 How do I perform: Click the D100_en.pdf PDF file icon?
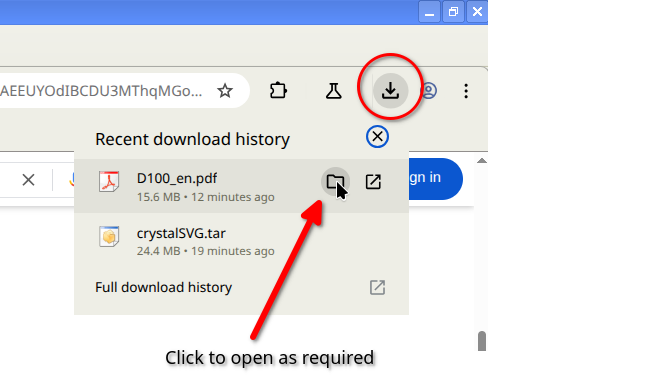109,182
